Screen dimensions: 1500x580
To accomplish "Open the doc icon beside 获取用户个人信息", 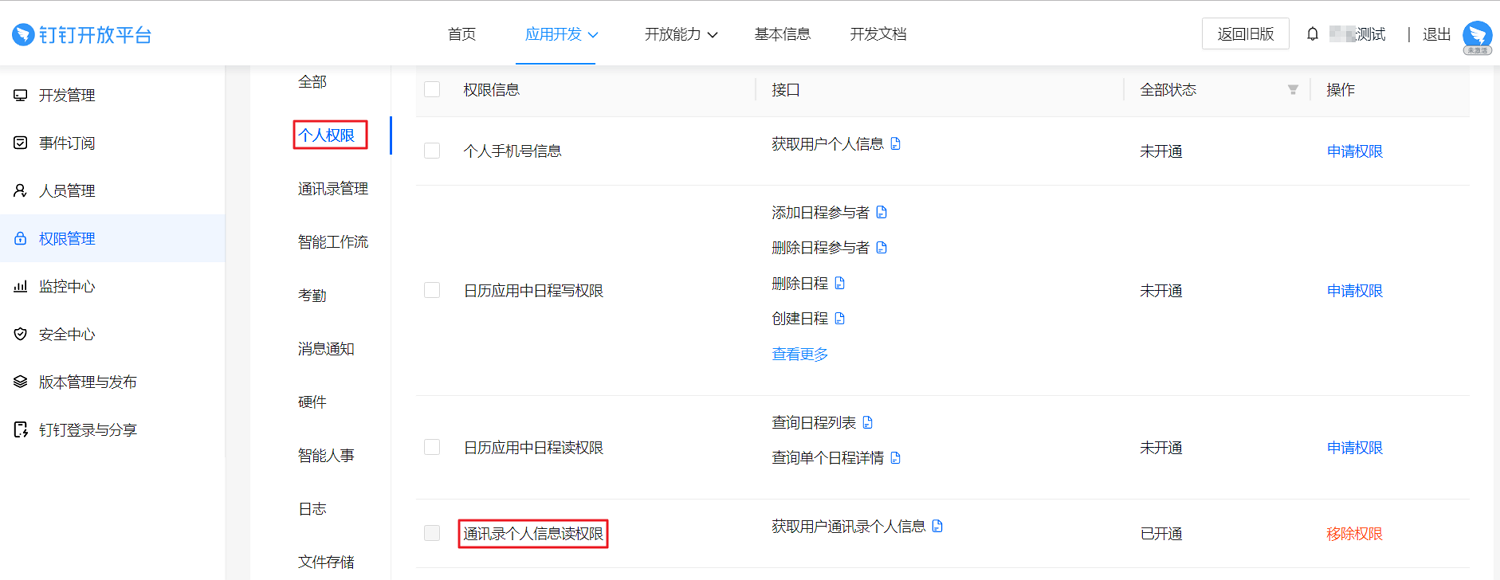I will coord(895,144).
